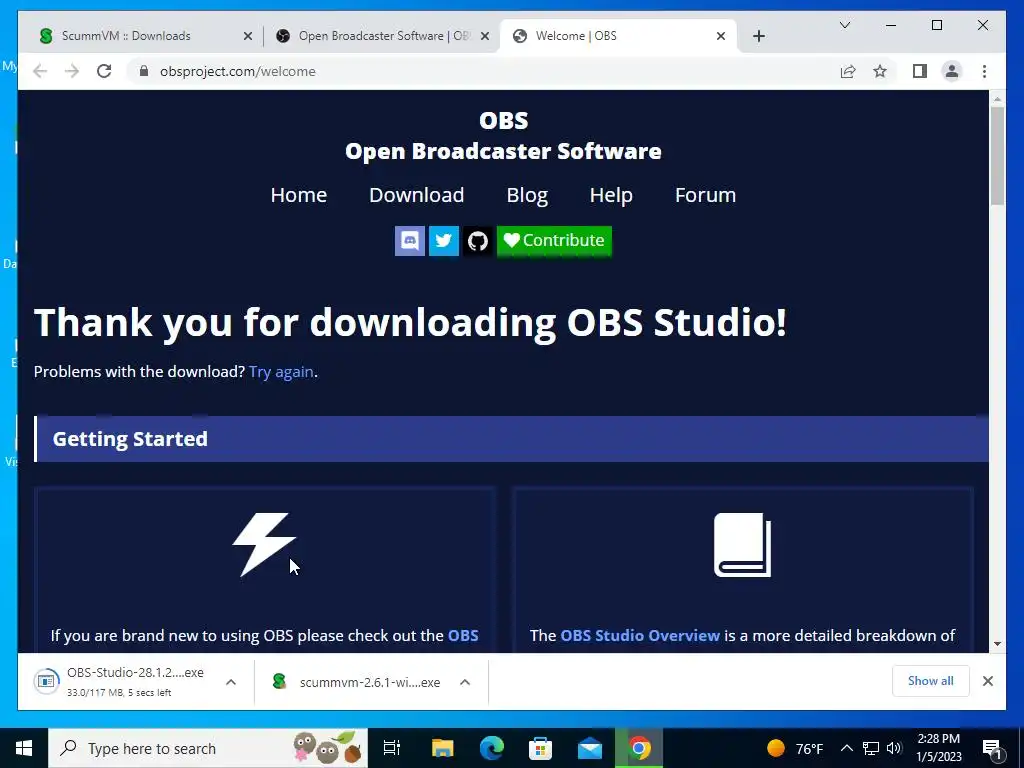Viewport: 1024px width, 768px height.
Task: Open the Download nav link
Action: click(417, 195)
